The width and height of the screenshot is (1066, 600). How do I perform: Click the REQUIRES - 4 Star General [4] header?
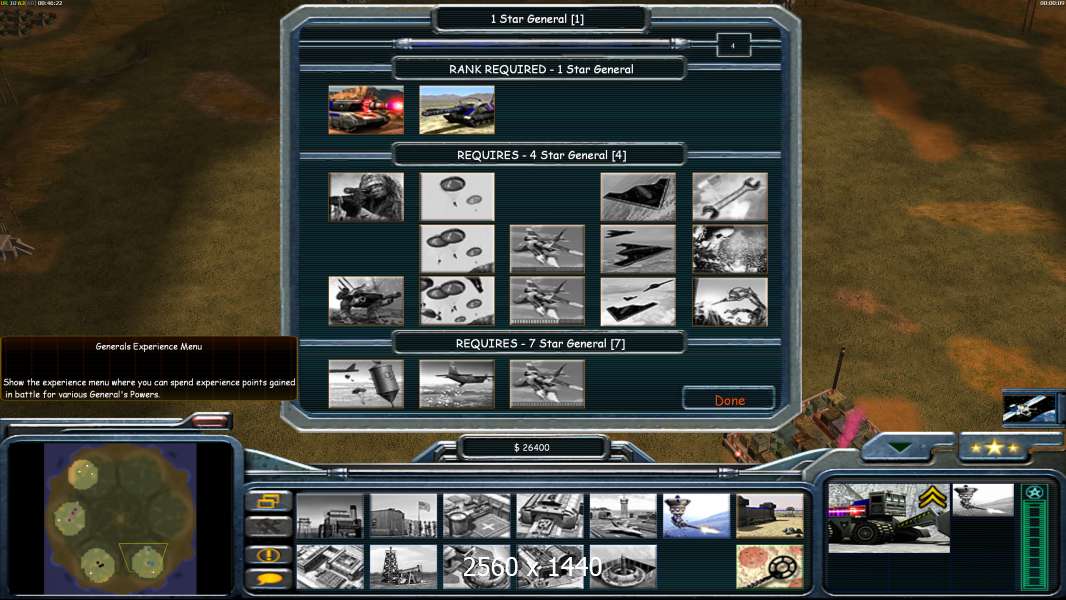[541, 155]
